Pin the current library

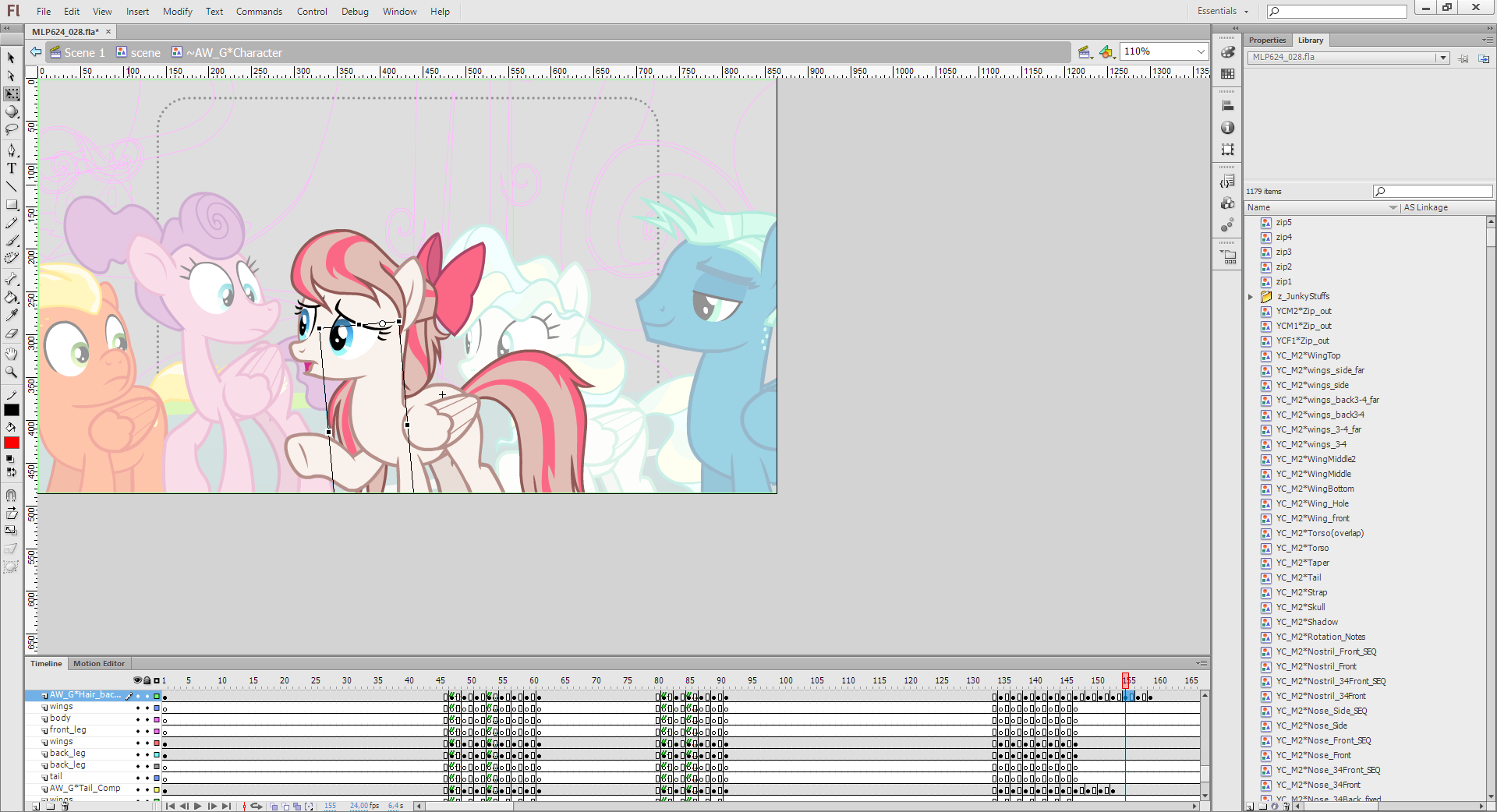point(1463,58)
